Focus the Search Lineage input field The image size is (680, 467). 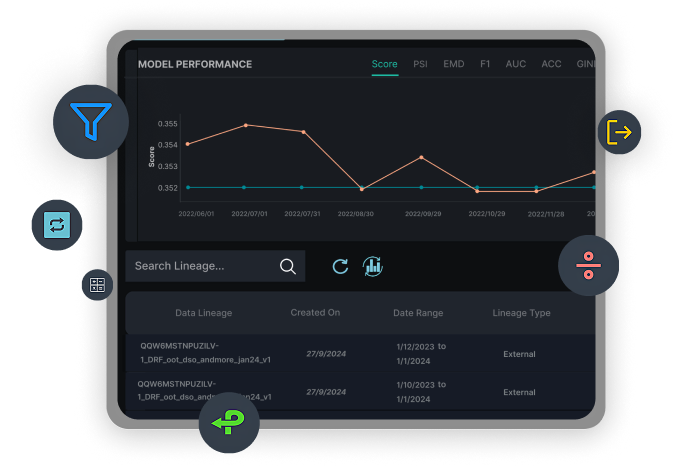200,266
